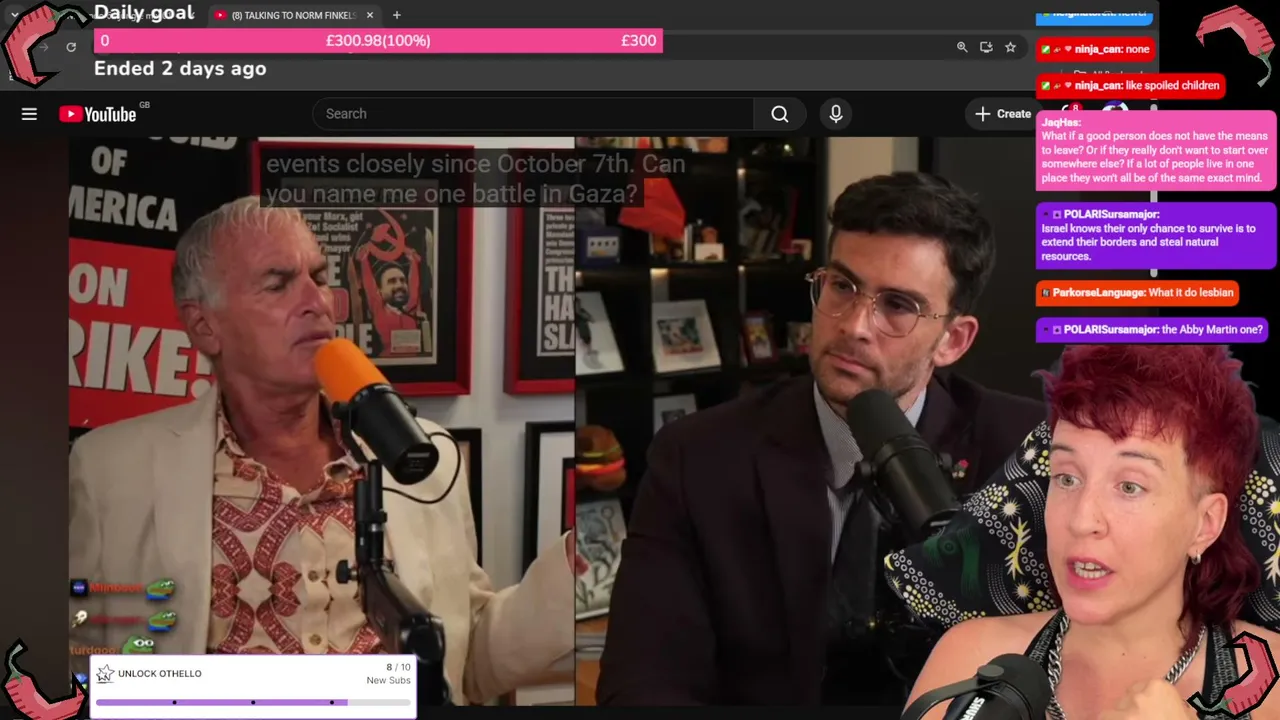Click the 'UNLOCK OTHELLO' label
Image resolution: width=1280 pixels, height=720 pixels.
pyautogui.click(x=160, y=674)
